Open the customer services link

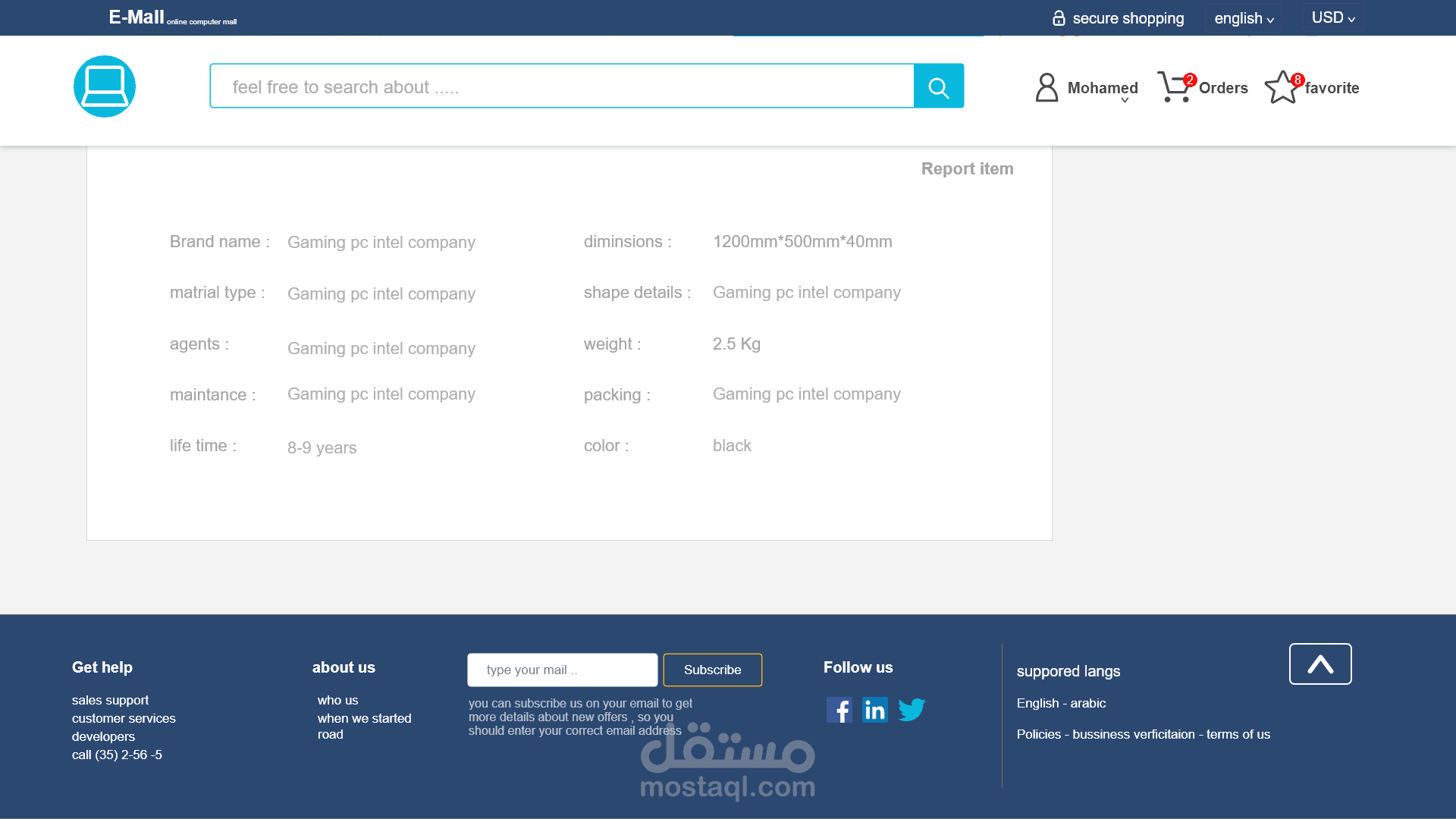pos(124,718)
